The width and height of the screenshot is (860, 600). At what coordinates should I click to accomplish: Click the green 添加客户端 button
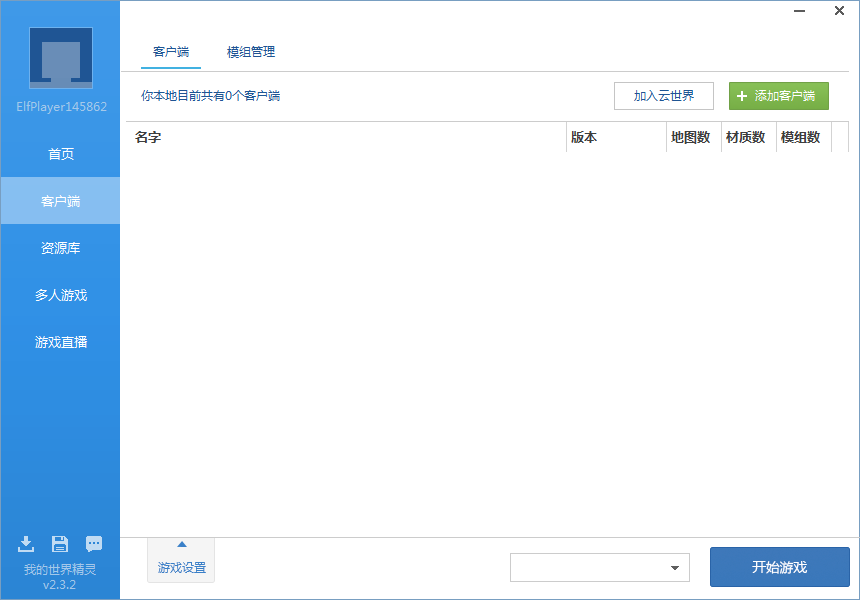(778, 96)
